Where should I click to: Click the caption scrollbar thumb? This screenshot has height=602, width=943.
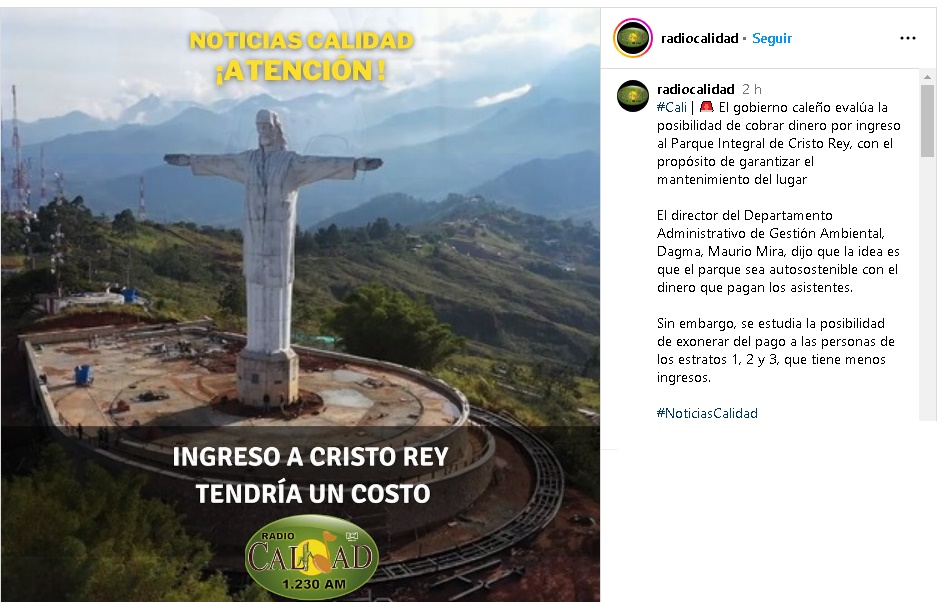[x=927, y=121]
